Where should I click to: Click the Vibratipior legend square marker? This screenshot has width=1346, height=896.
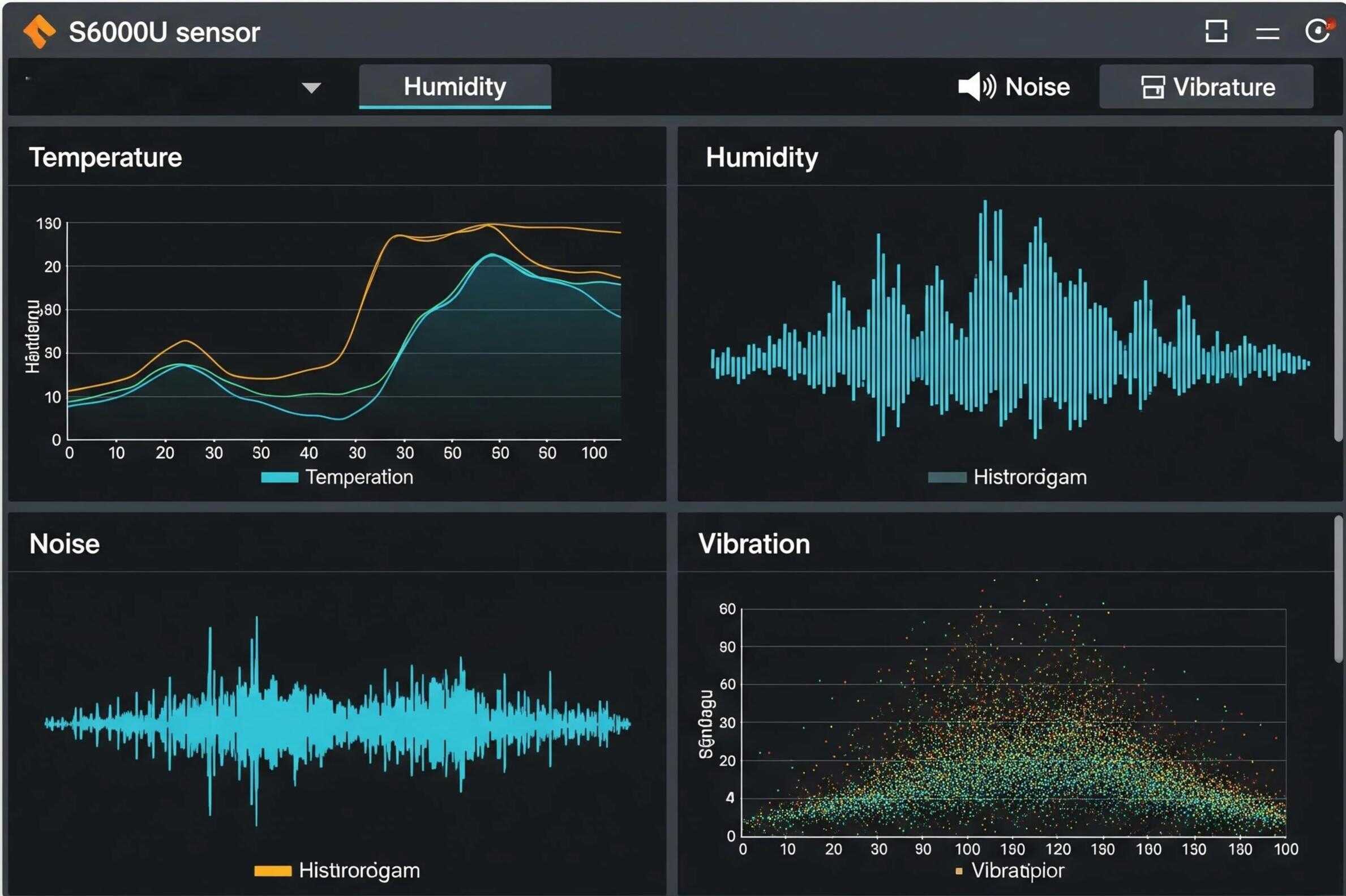pos(959,872)
